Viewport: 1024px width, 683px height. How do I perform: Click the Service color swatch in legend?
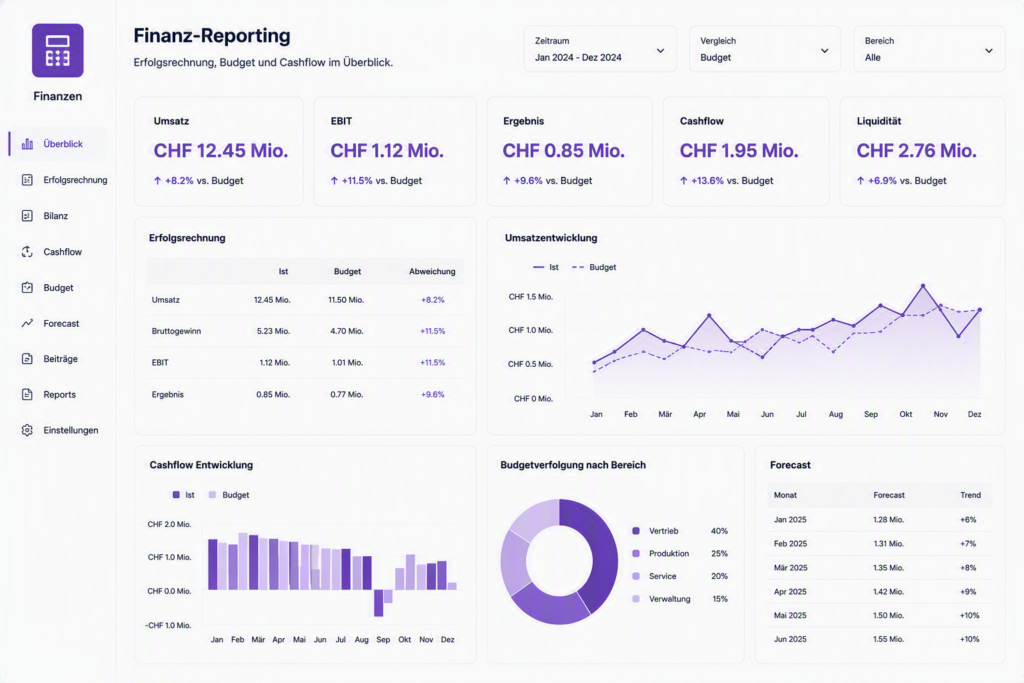(x=636, y=576)
